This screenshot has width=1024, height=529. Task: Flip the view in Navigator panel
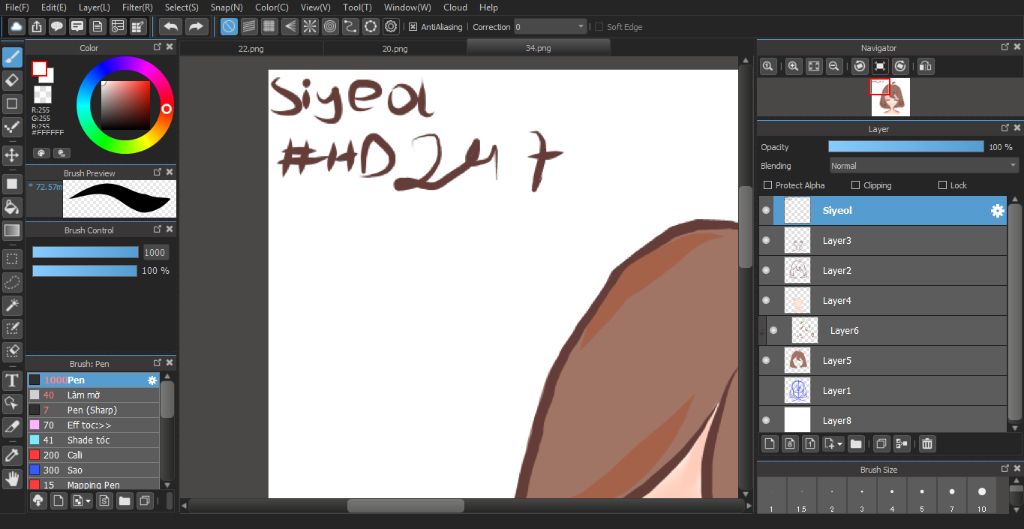coord(925,66)
